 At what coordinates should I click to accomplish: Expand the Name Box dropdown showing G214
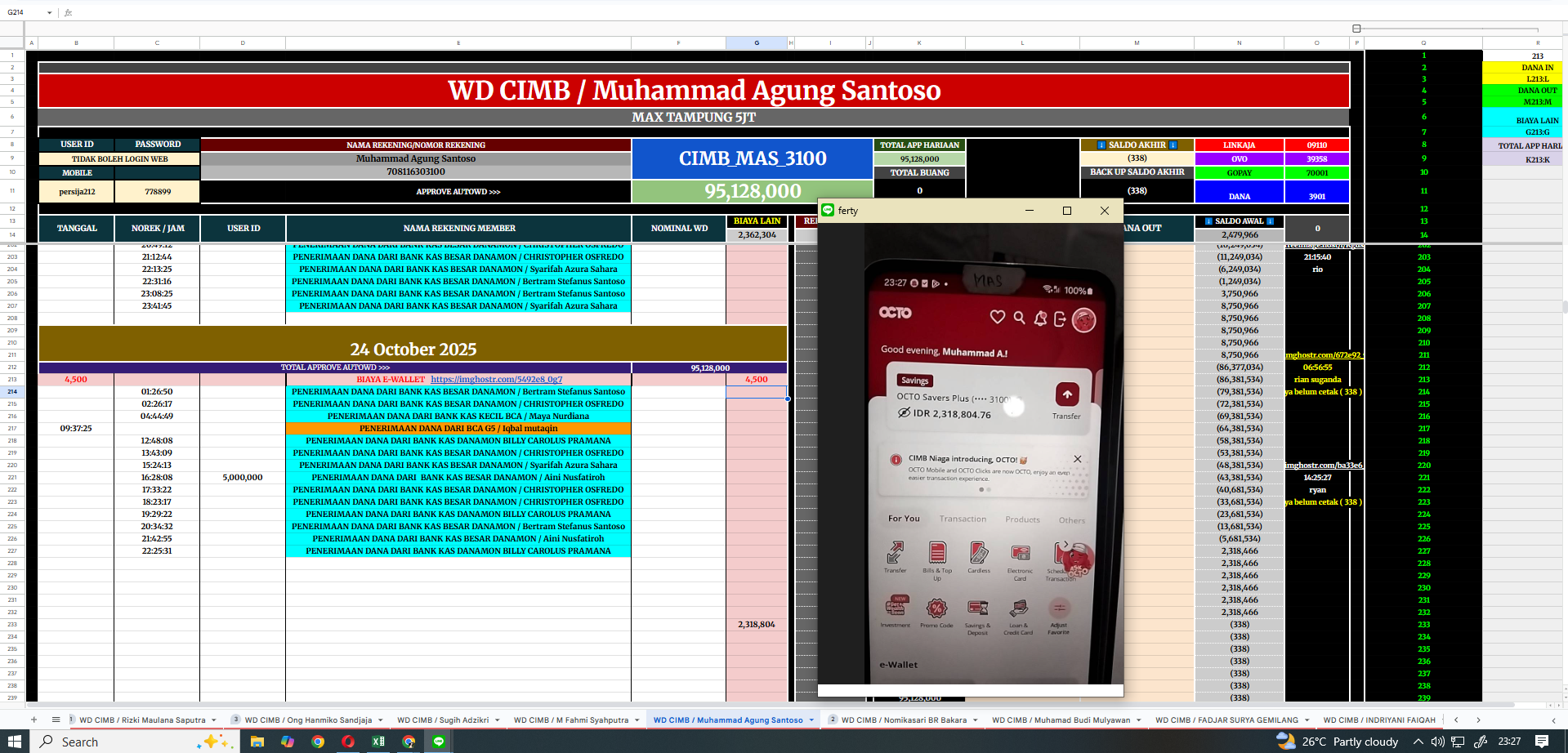tap(50, 12)
